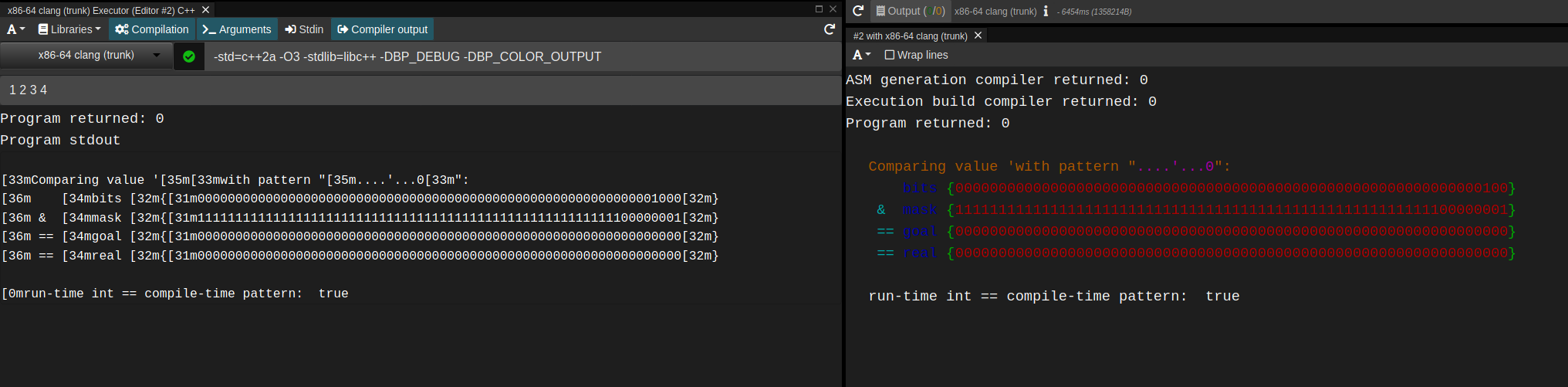The width and height of the screenshot is (1568, 387).
Task: Edit the compiler options flags field
Action: coord(522,56)
